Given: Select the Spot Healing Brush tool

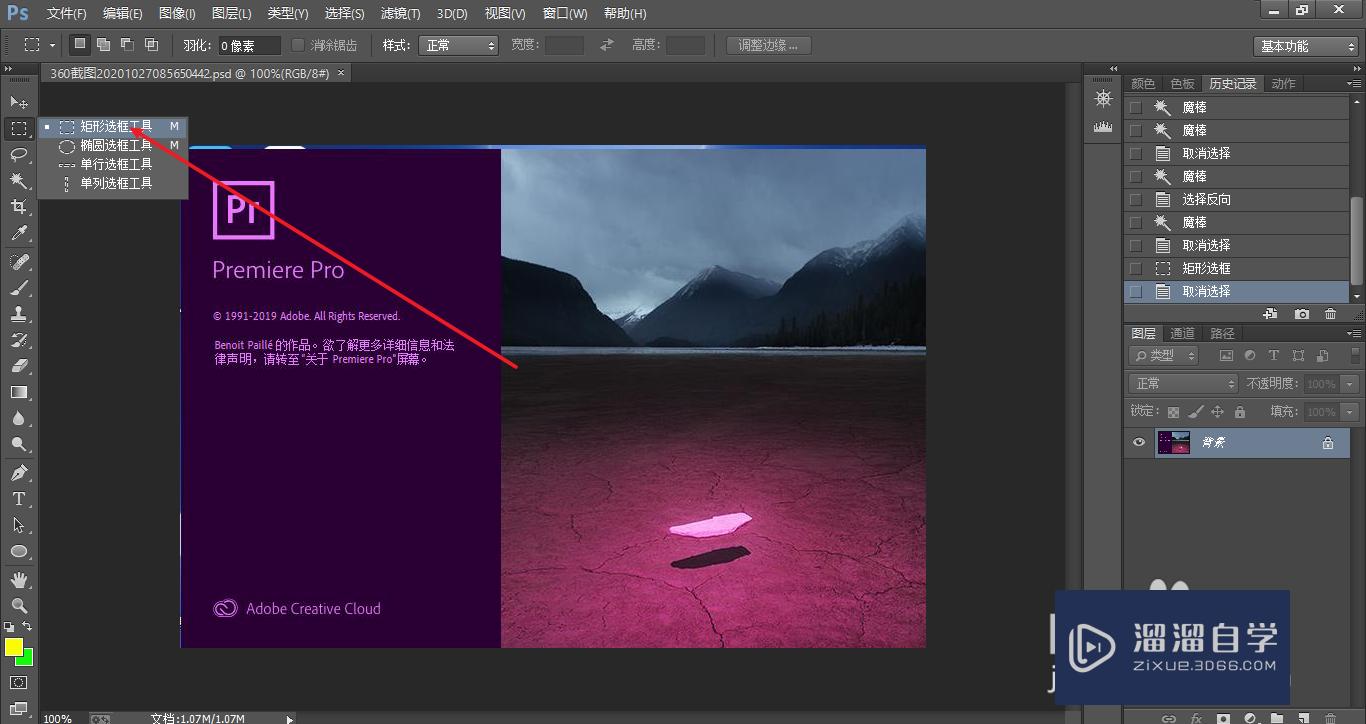Looking at the screenshot, I should click(x=19, y=261).
